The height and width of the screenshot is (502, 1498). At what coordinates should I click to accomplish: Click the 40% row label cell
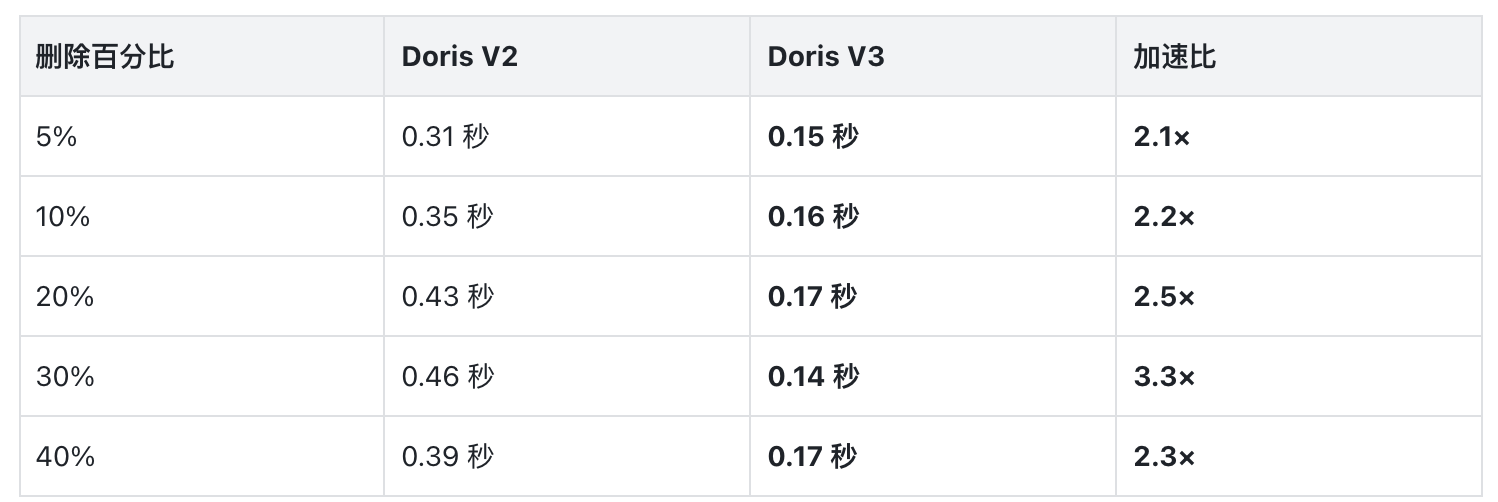(202, 456)
